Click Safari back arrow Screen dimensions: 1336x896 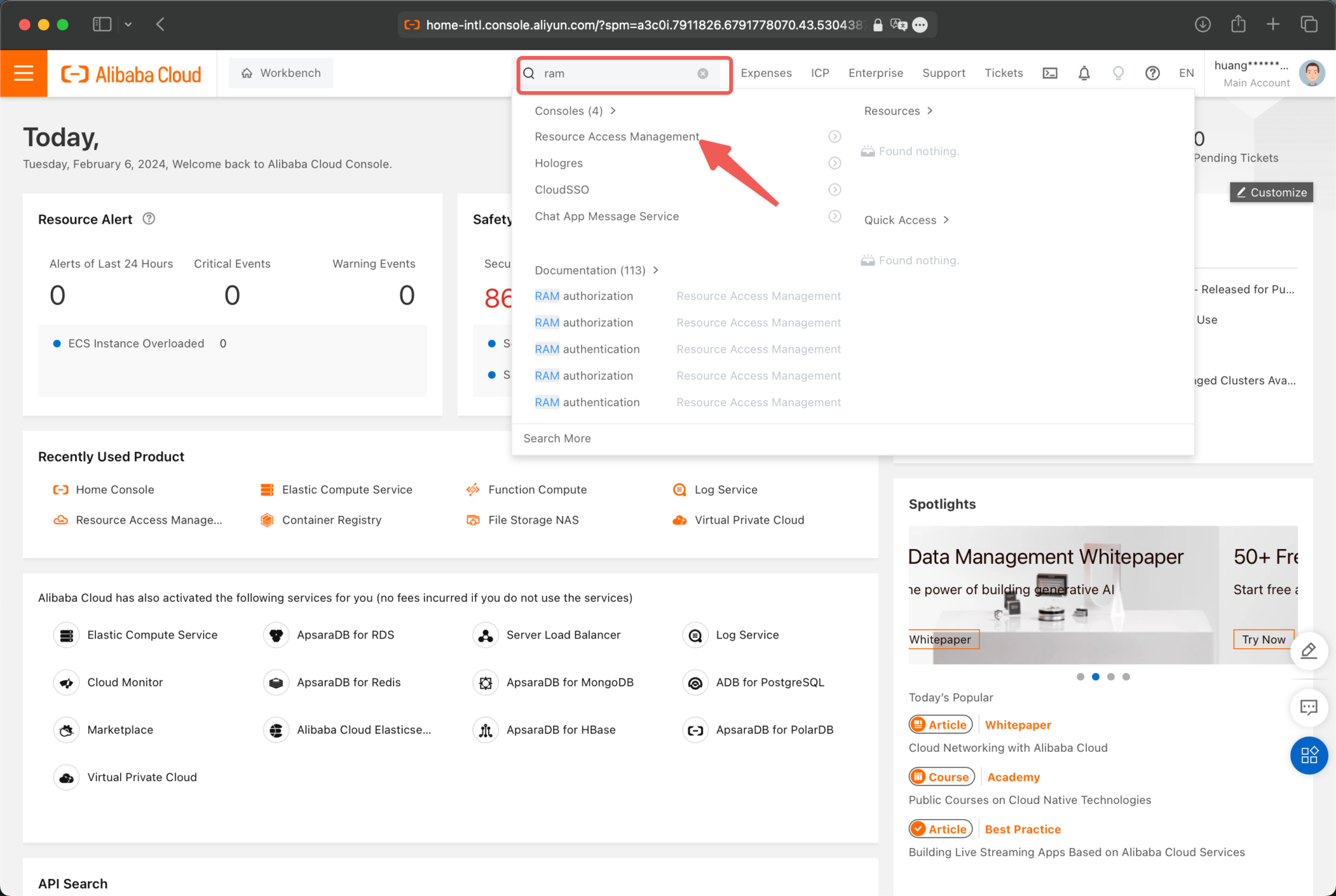[160, 25]
